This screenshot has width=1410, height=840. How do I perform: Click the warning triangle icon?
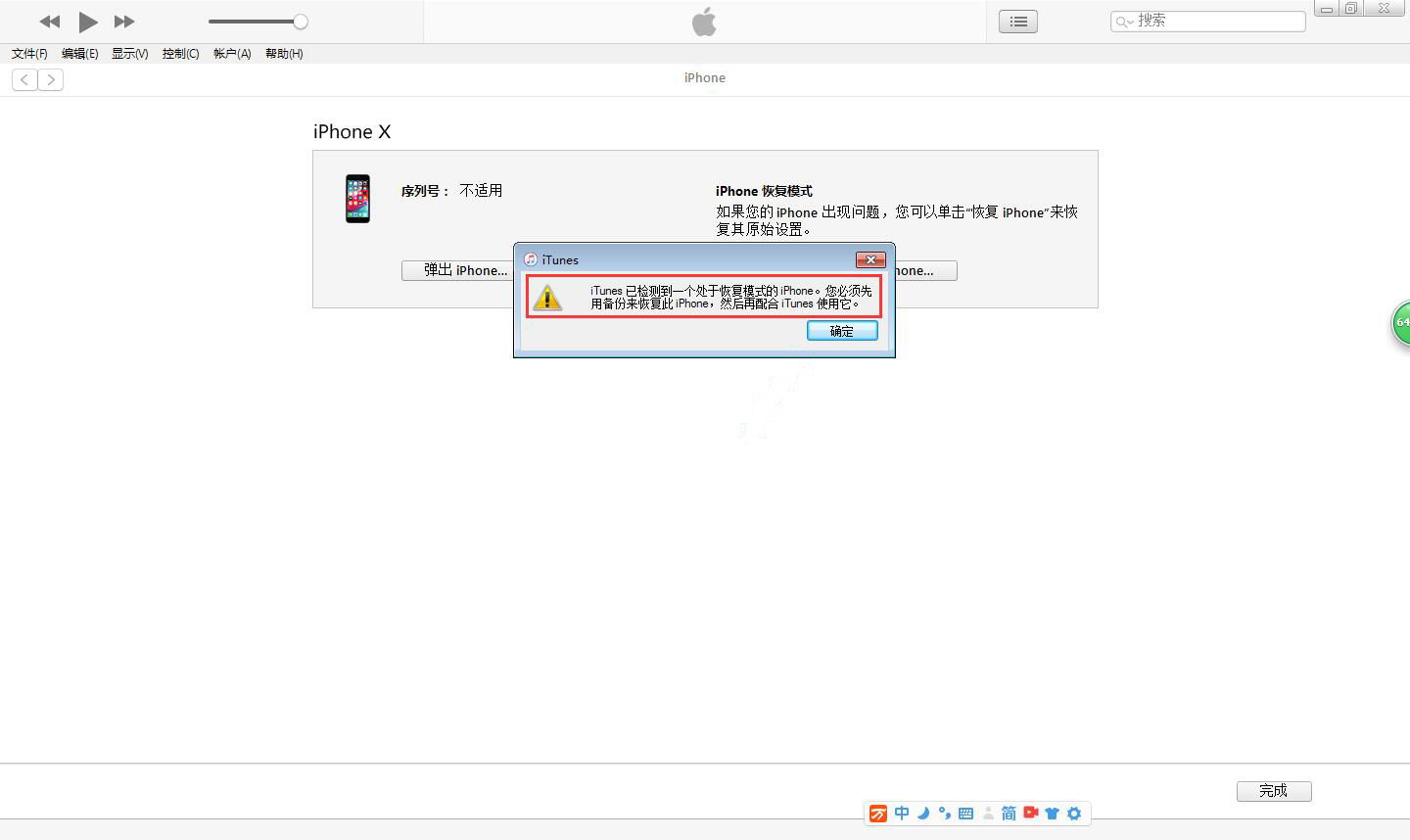[x=547, y=298]
